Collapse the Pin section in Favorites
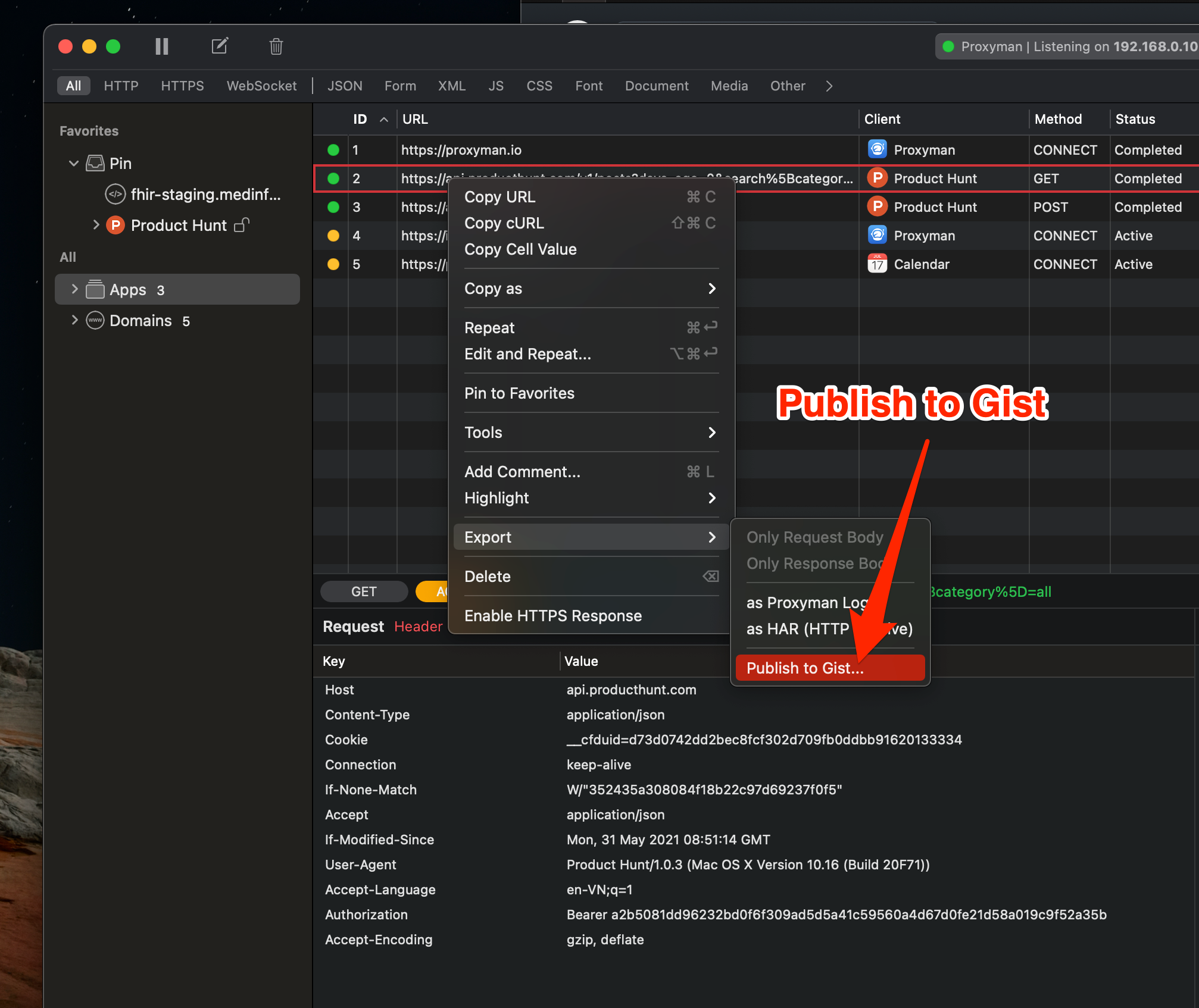1199x1008 pixels. pos(73,163)
